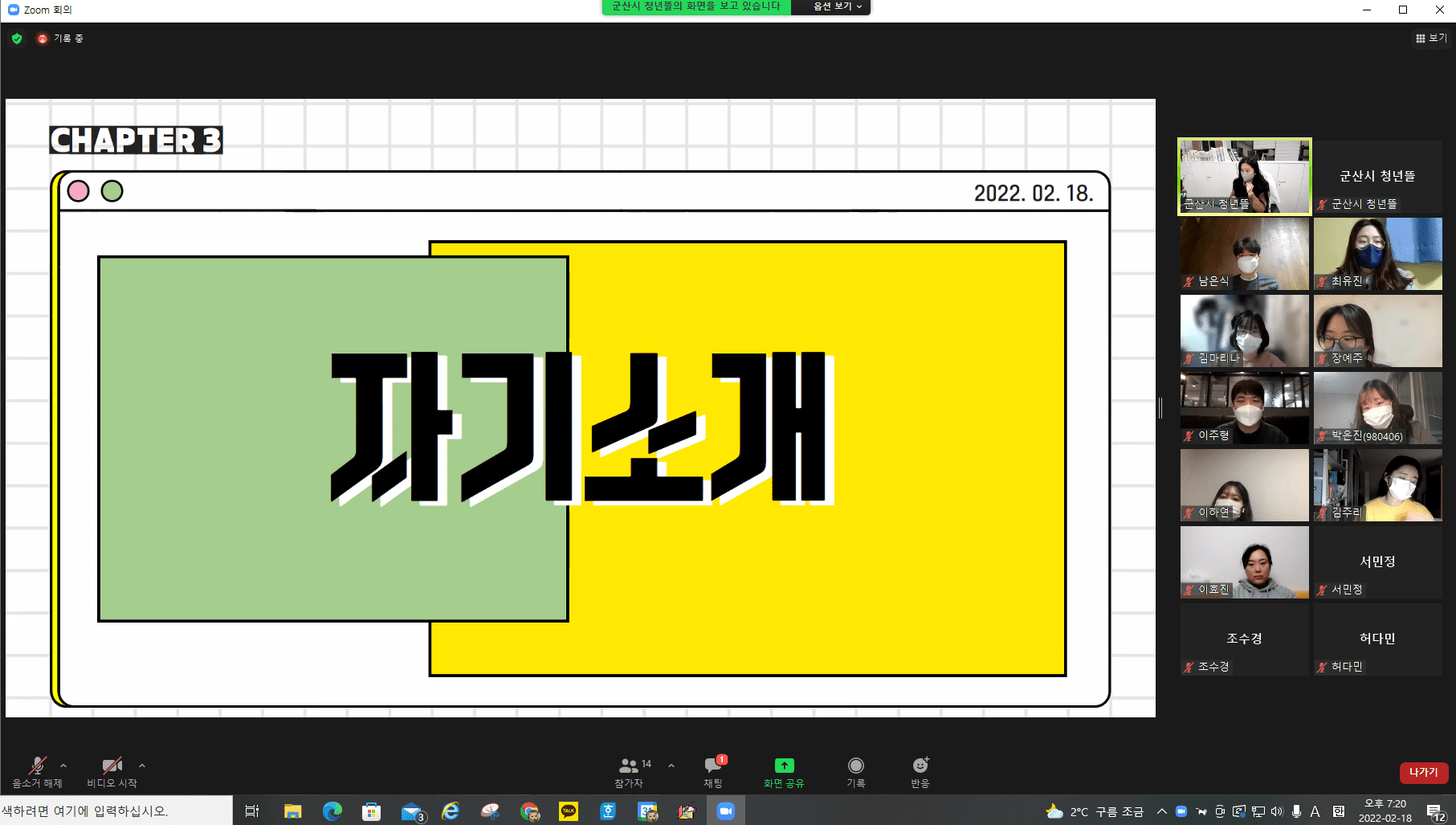Open the Hancom 한 app in taskbar
This screenshot has height=825, width=1456.
click(x=608, y=811)
